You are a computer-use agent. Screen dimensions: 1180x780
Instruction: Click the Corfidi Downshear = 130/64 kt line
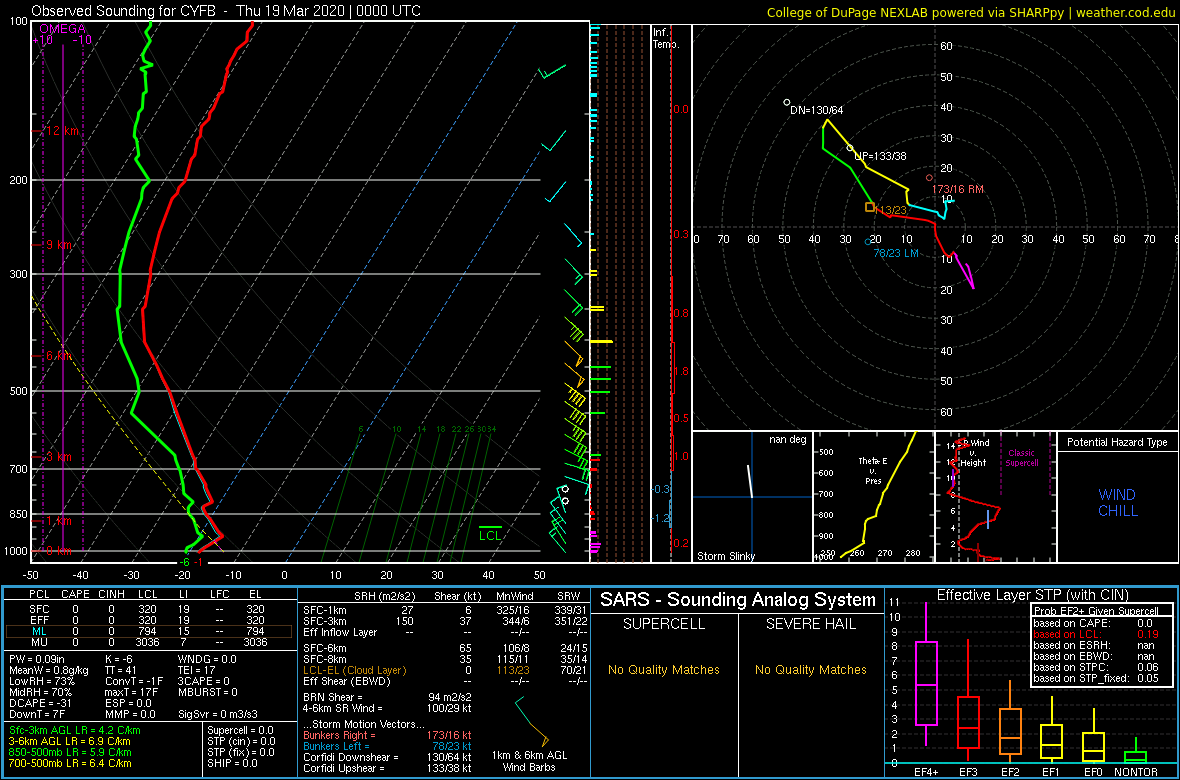[387, 757]
